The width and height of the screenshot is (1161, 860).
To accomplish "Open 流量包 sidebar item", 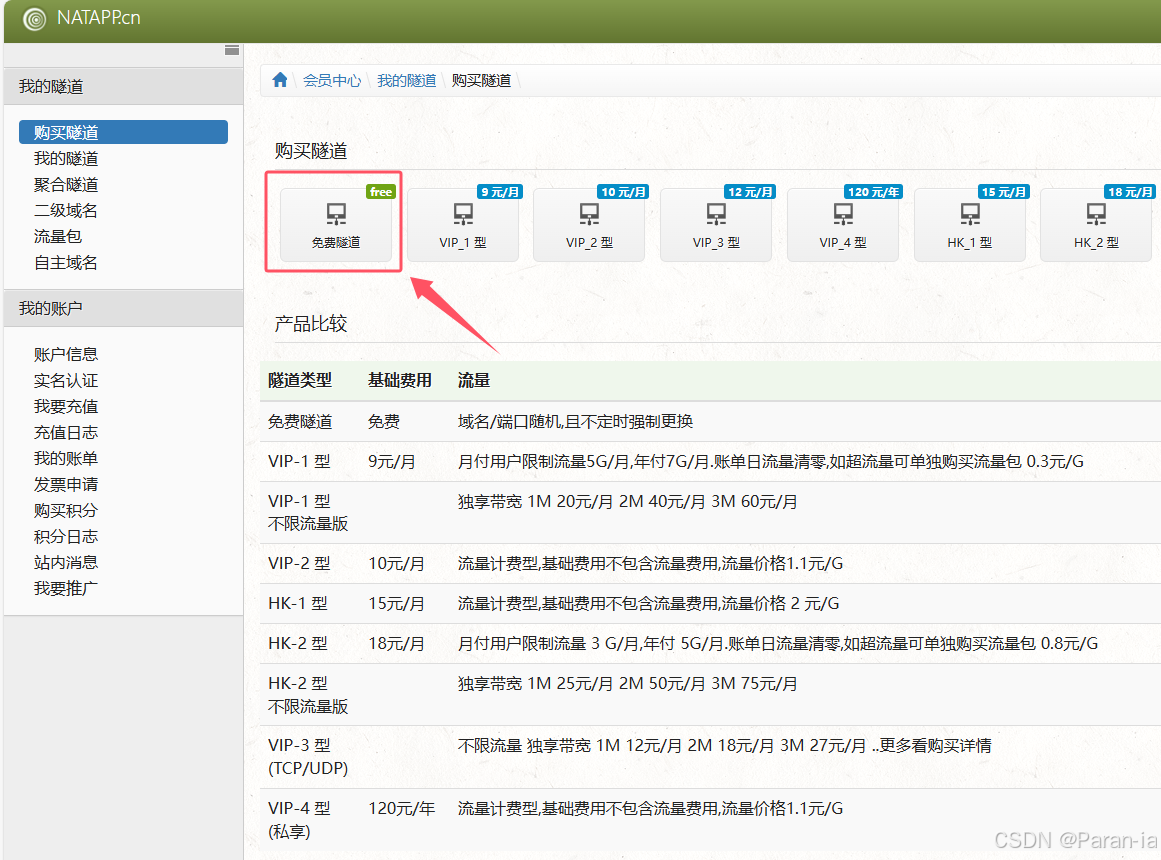I will coord(58,236).
